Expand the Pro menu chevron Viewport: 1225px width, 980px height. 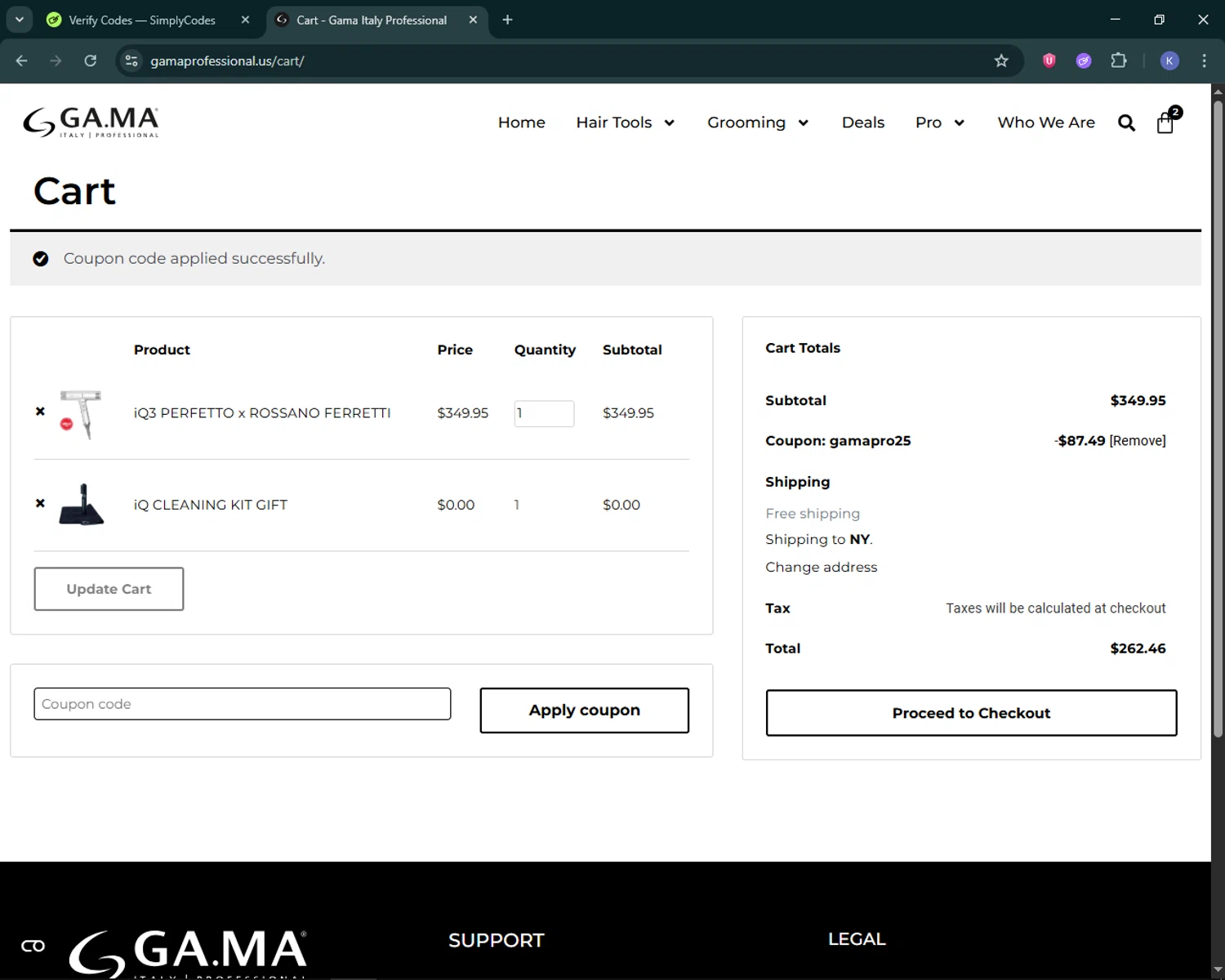960,122
